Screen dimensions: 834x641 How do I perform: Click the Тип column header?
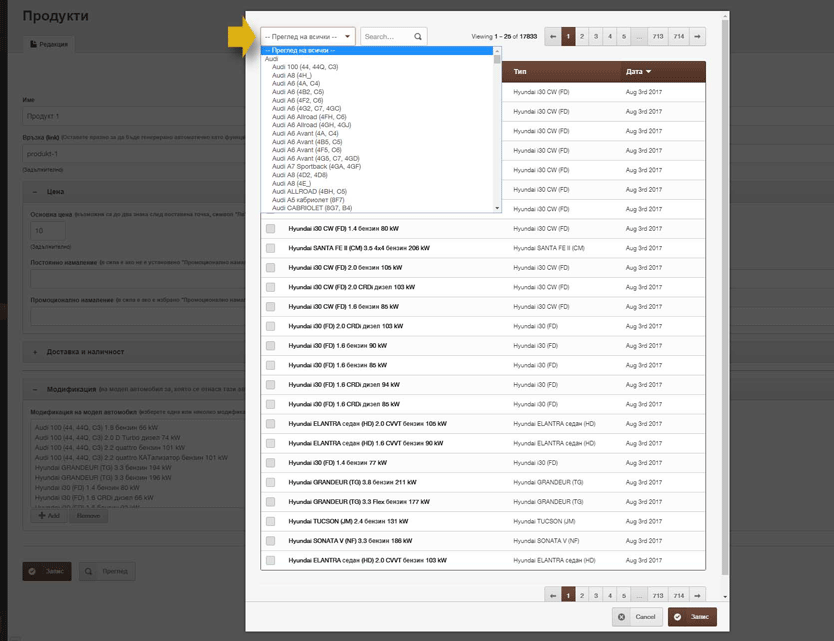pos(520,72)
